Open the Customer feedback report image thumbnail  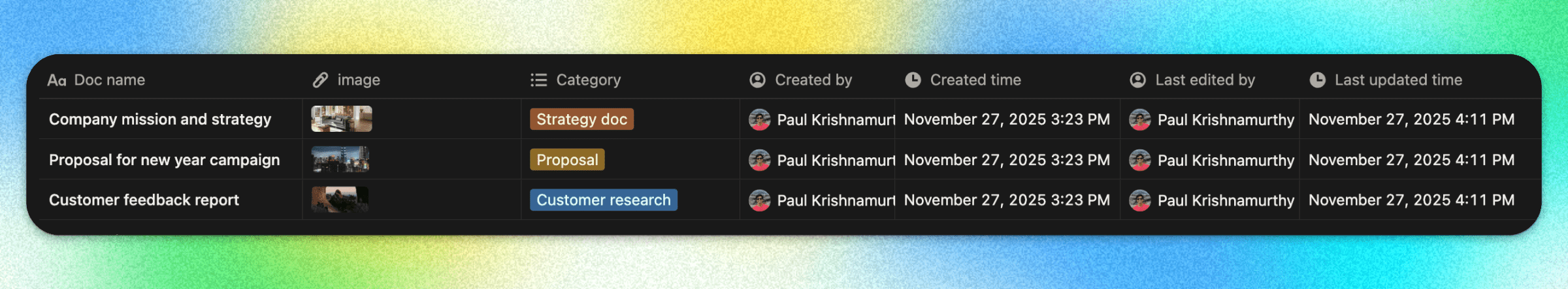pyautogui.click(x=340, y=200)
